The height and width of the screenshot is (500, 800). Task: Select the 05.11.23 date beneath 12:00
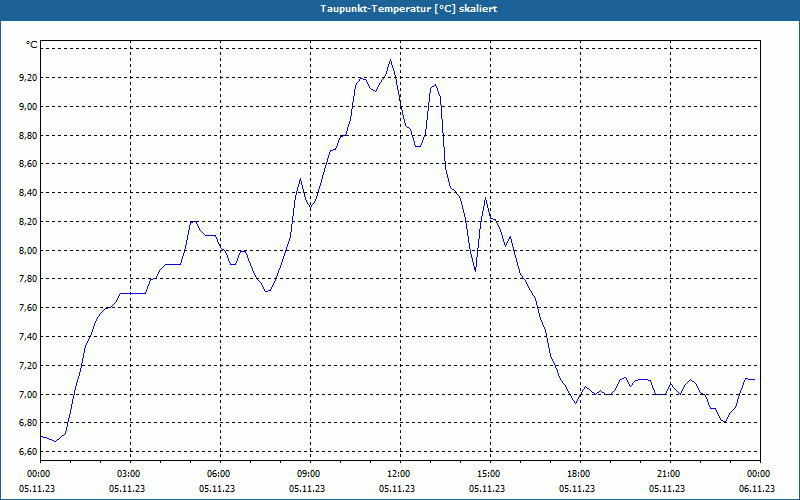[x=397, y=488]
